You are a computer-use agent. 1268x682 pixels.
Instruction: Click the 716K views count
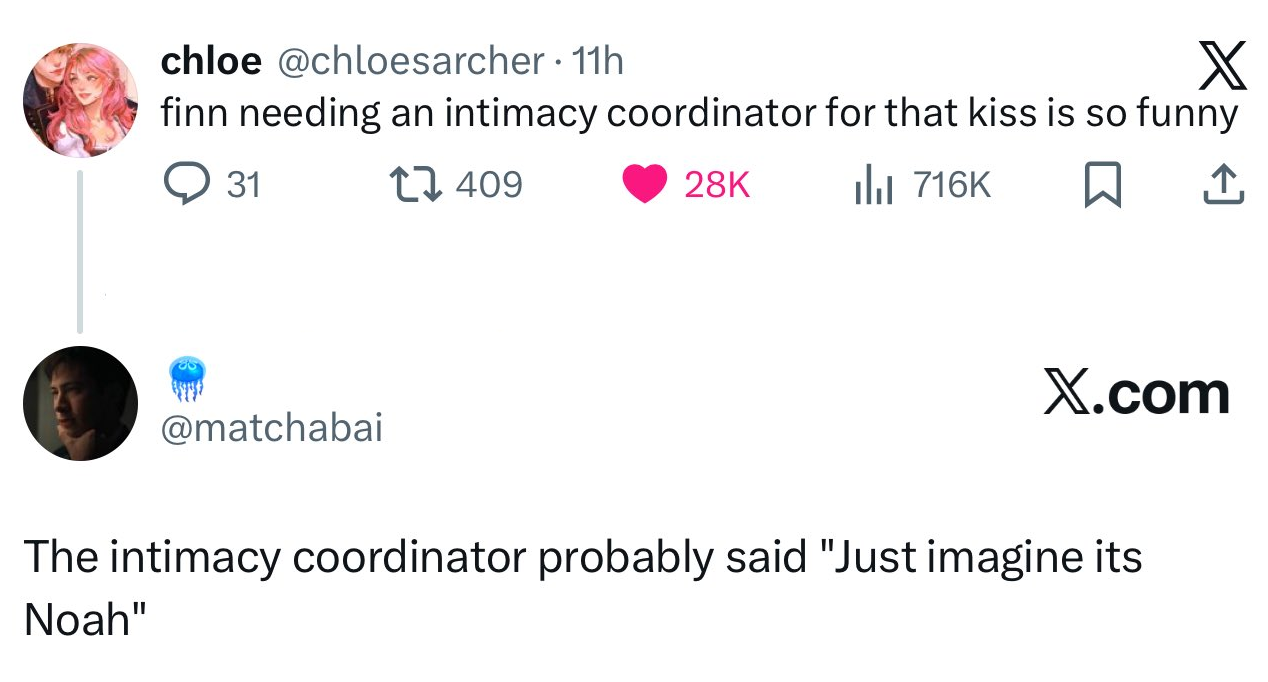coord(952,185)
